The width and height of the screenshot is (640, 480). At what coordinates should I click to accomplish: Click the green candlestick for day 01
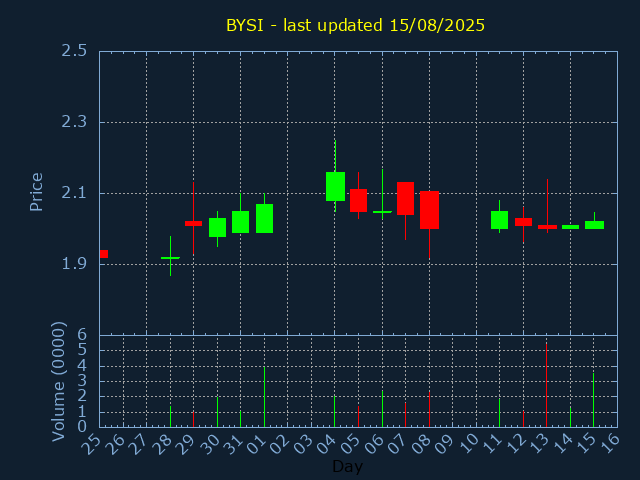tap(264, 218)
